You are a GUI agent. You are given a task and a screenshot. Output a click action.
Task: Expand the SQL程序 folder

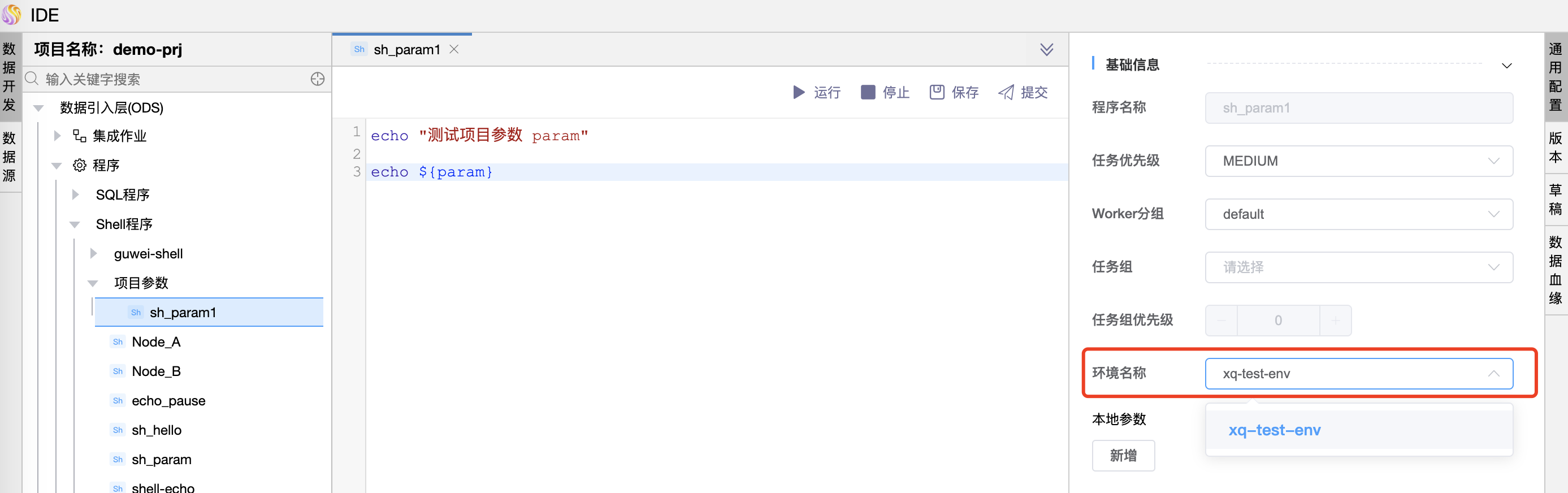tap(76, 194)
